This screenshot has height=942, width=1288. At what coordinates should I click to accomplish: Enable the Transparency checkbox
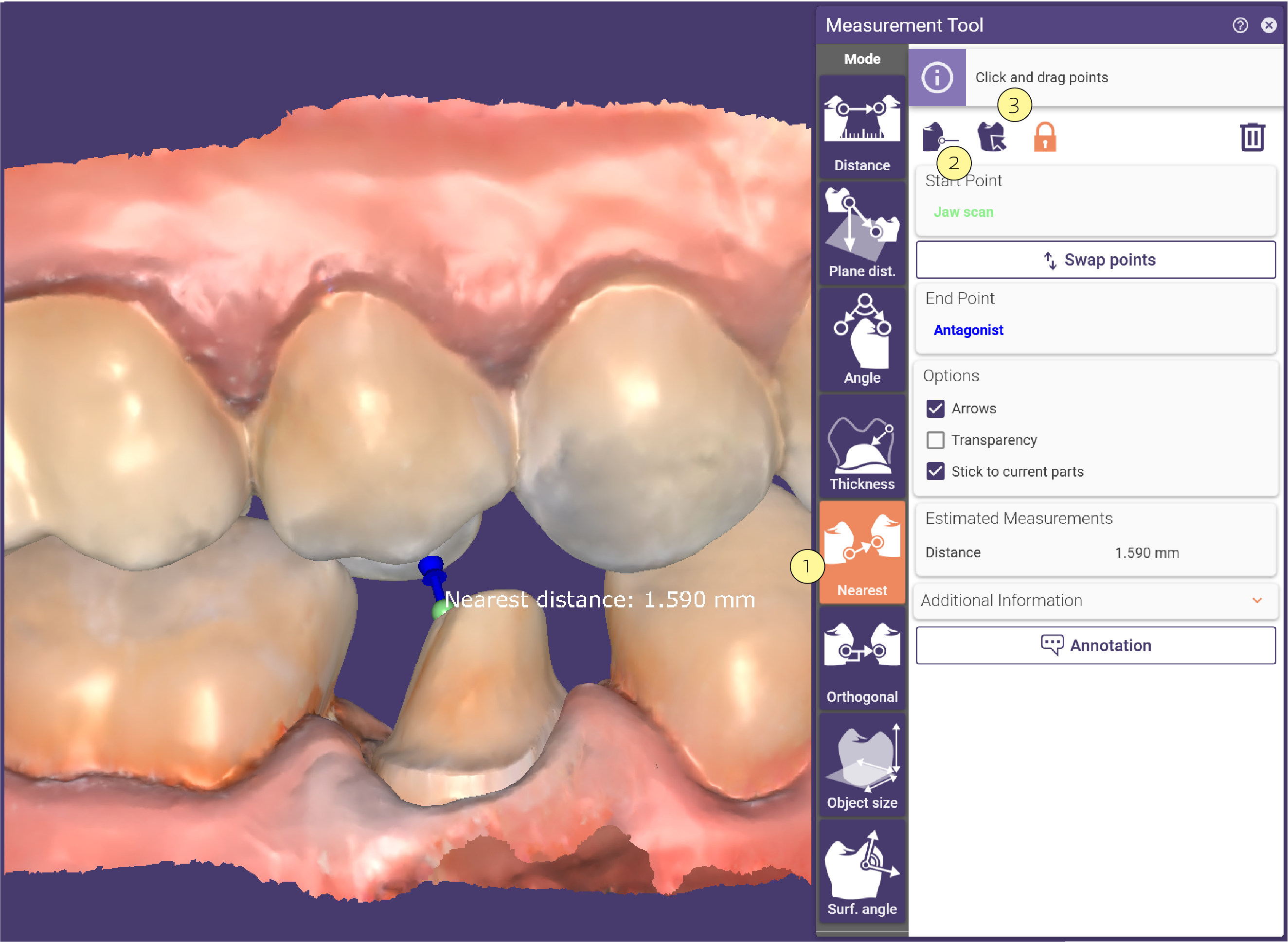(x=935, y=440)
